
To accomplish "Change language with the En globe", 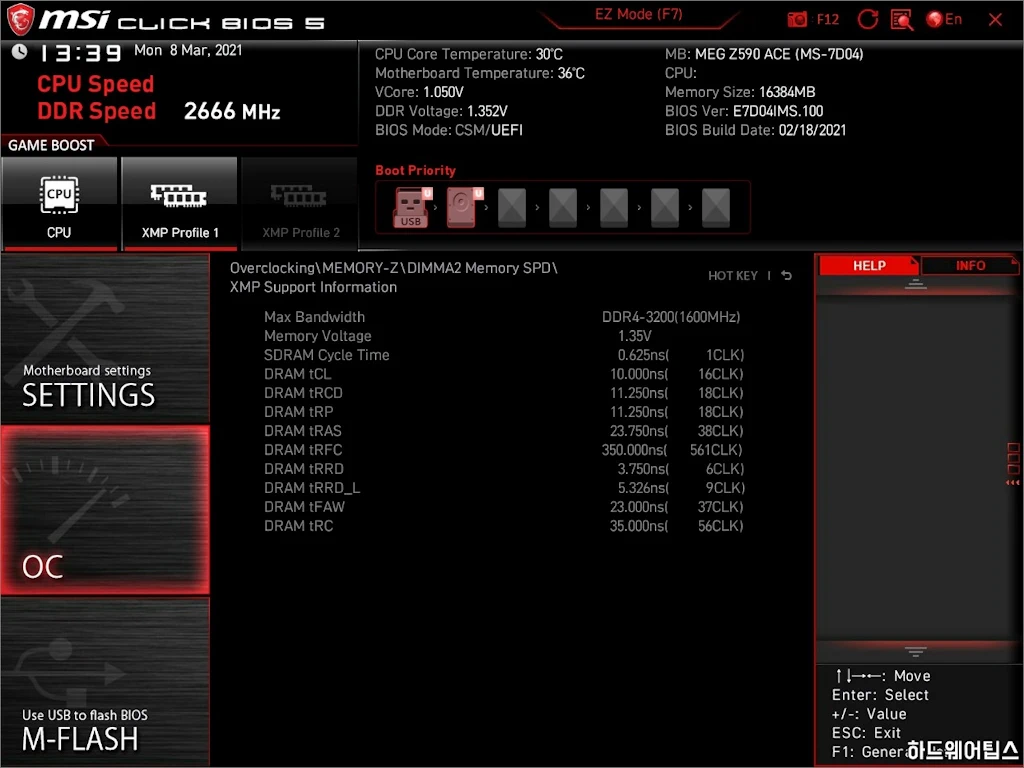I will click(x=944, y=20).
